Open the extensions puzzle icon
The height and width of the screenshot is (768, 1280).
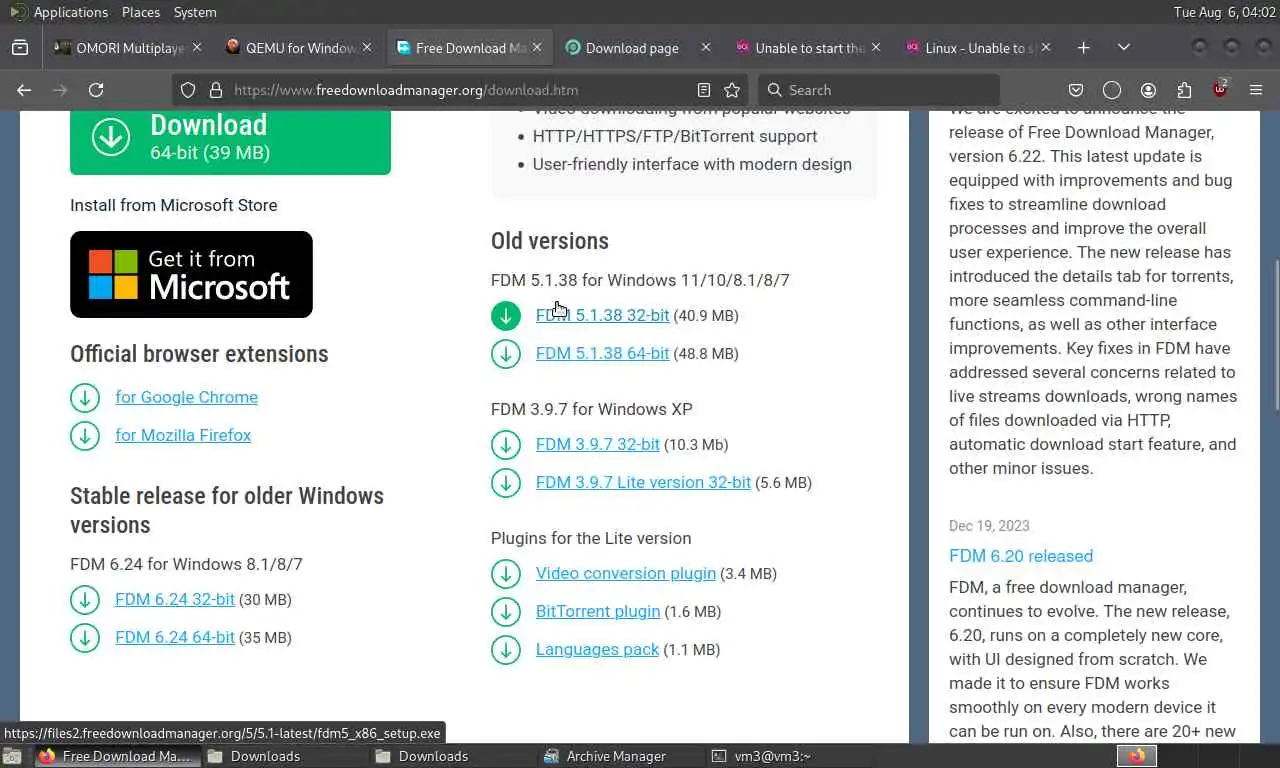[1184, 90]
